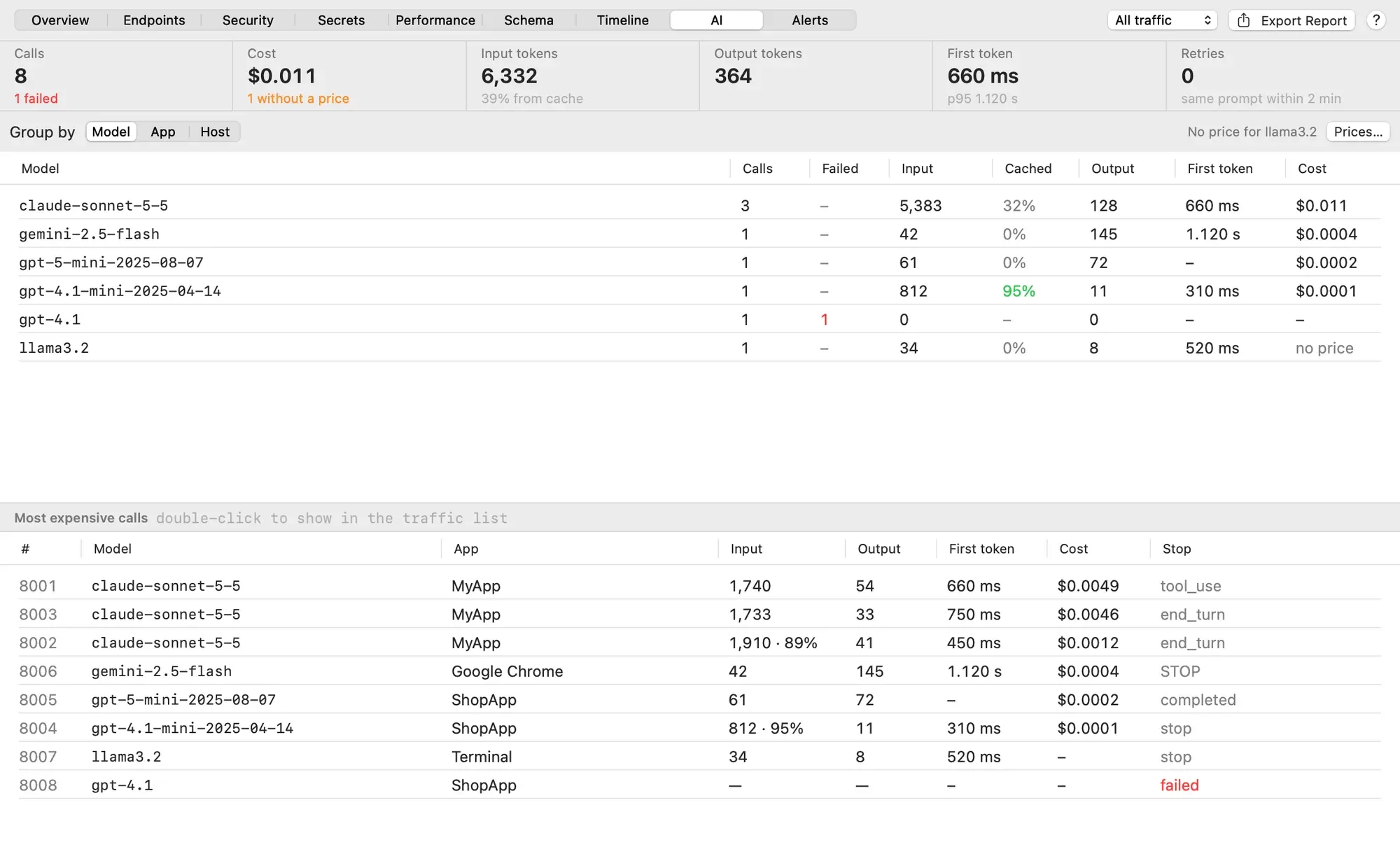The height and width of the screenshot is (854, 1400).
Task: Click the Output tokens value 364
Action: (733, 76)
